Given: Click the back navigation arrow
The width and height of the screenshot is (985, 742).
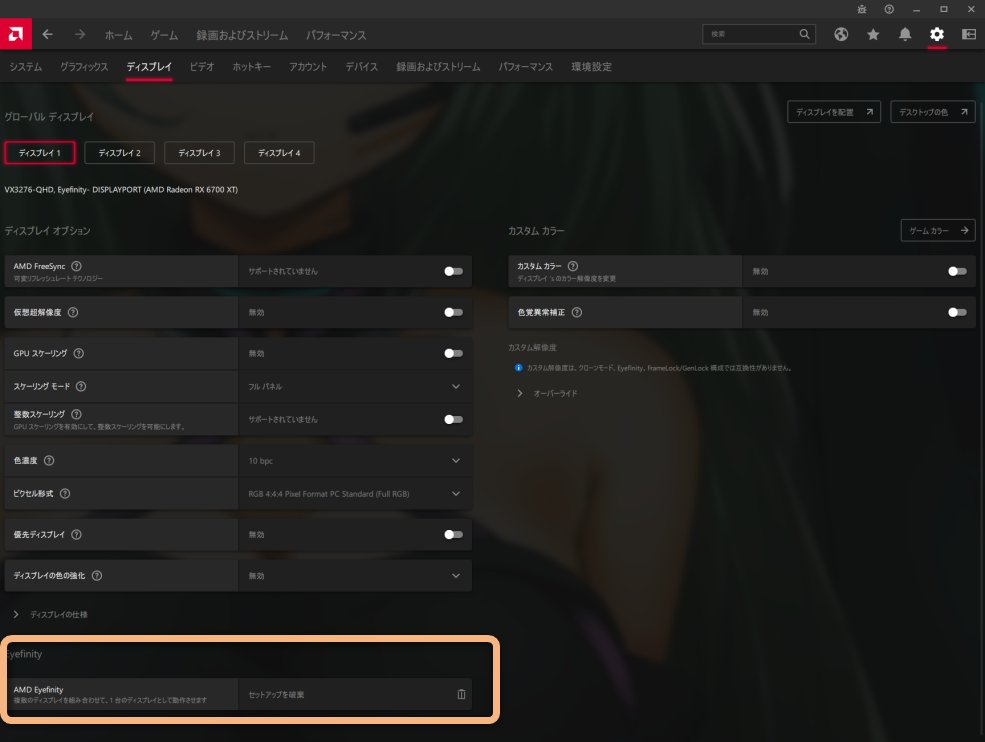Looking at the screenshot, I should 47,33.
